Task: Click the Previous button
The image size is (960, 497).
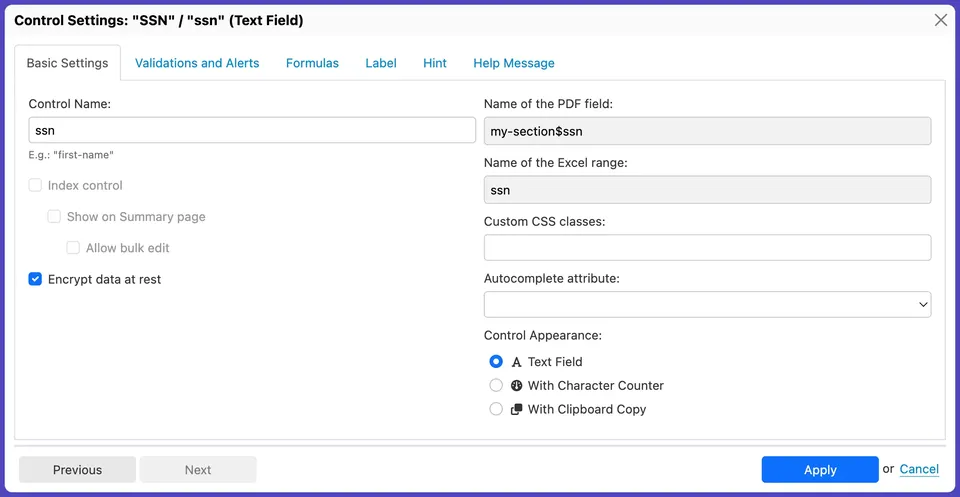Action: pos(77,470)
